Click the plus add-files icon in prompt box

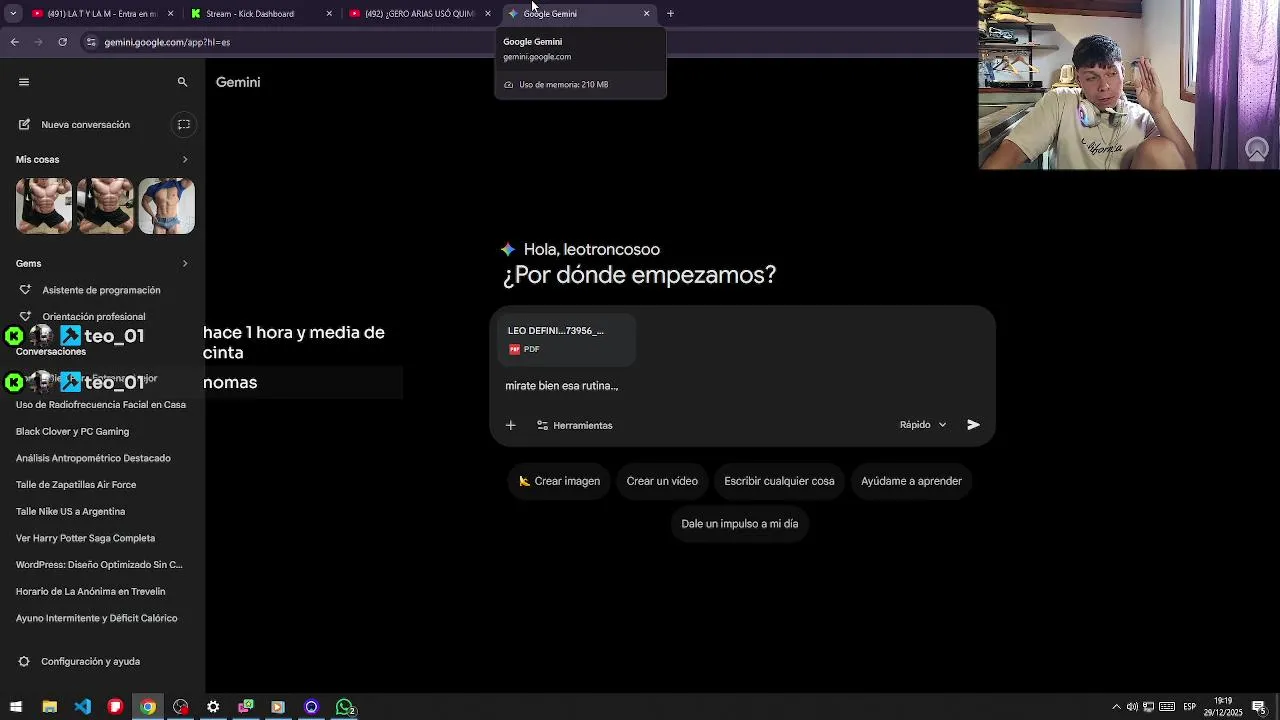point(510,425)
